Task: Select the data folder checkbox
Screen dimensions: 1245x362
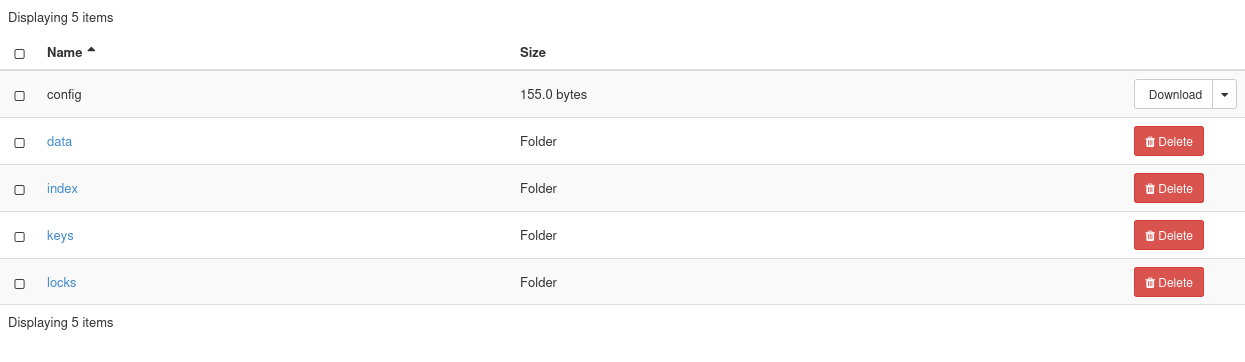Action: pyautogui.click(x=19, y=142)
